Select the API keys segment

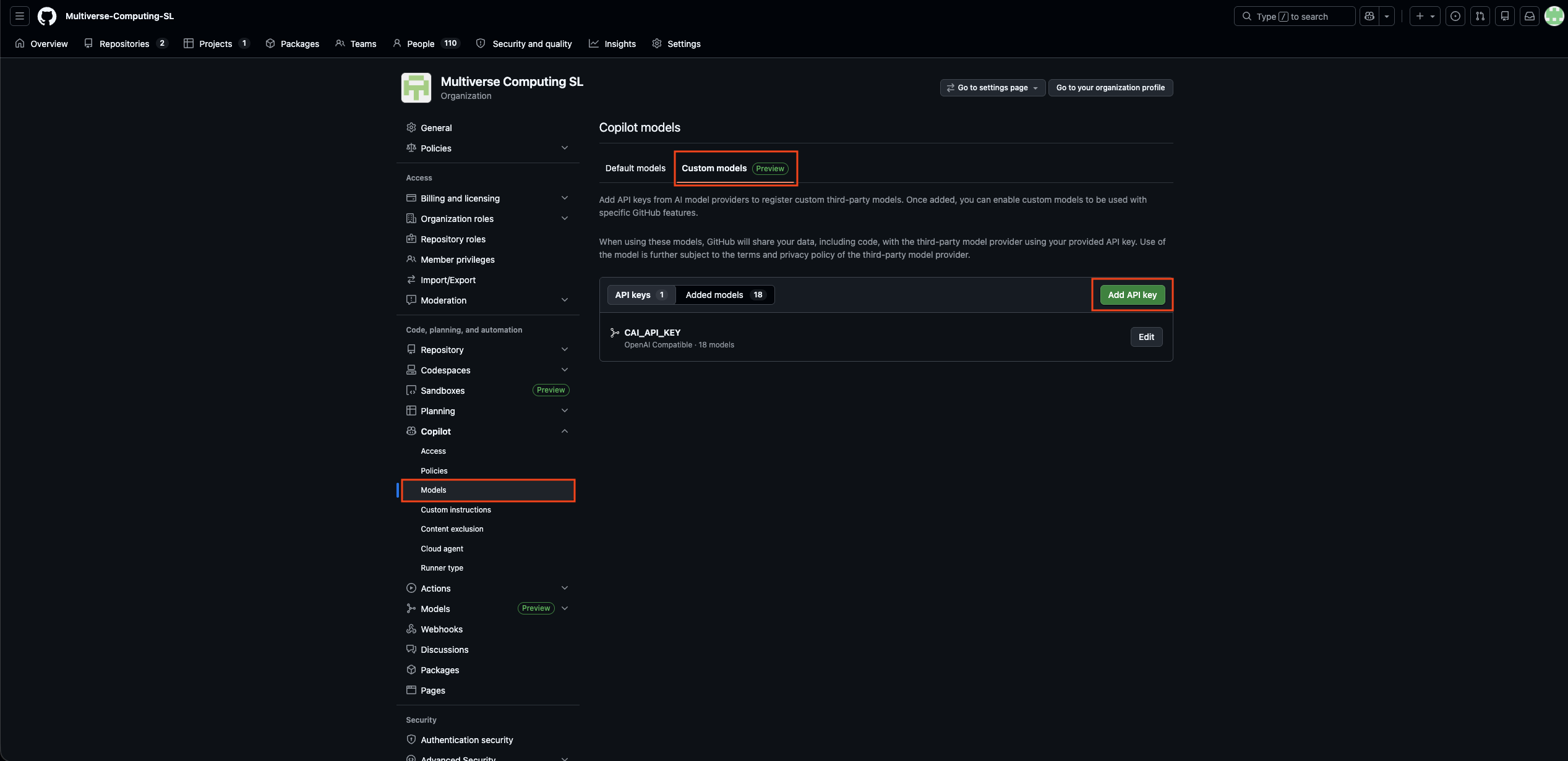point(641,295)
